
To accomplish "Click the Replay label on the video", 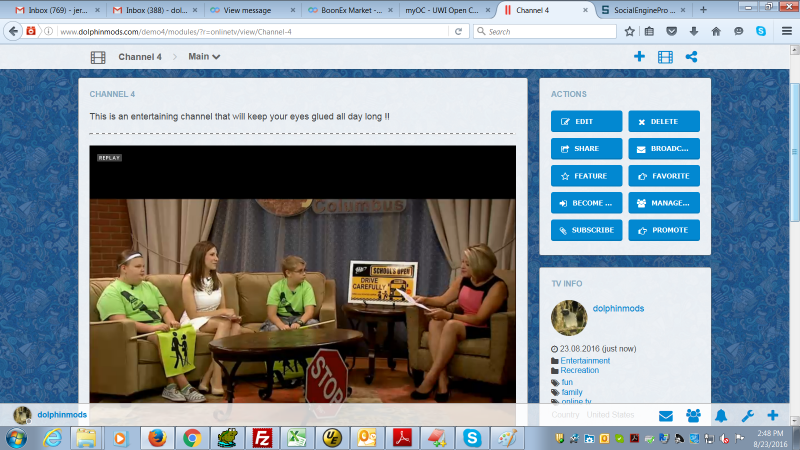I will [x=109, y=158].
